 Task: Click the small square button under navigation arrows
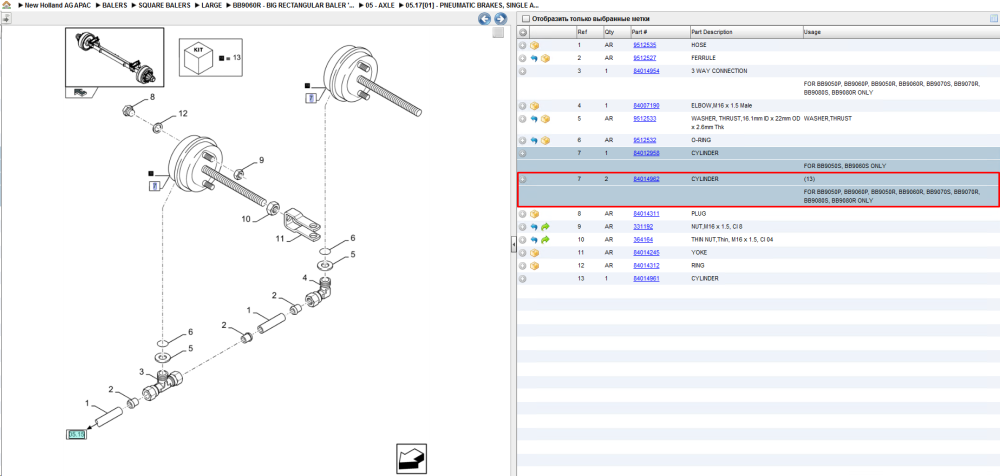click(x=499, y=33)
